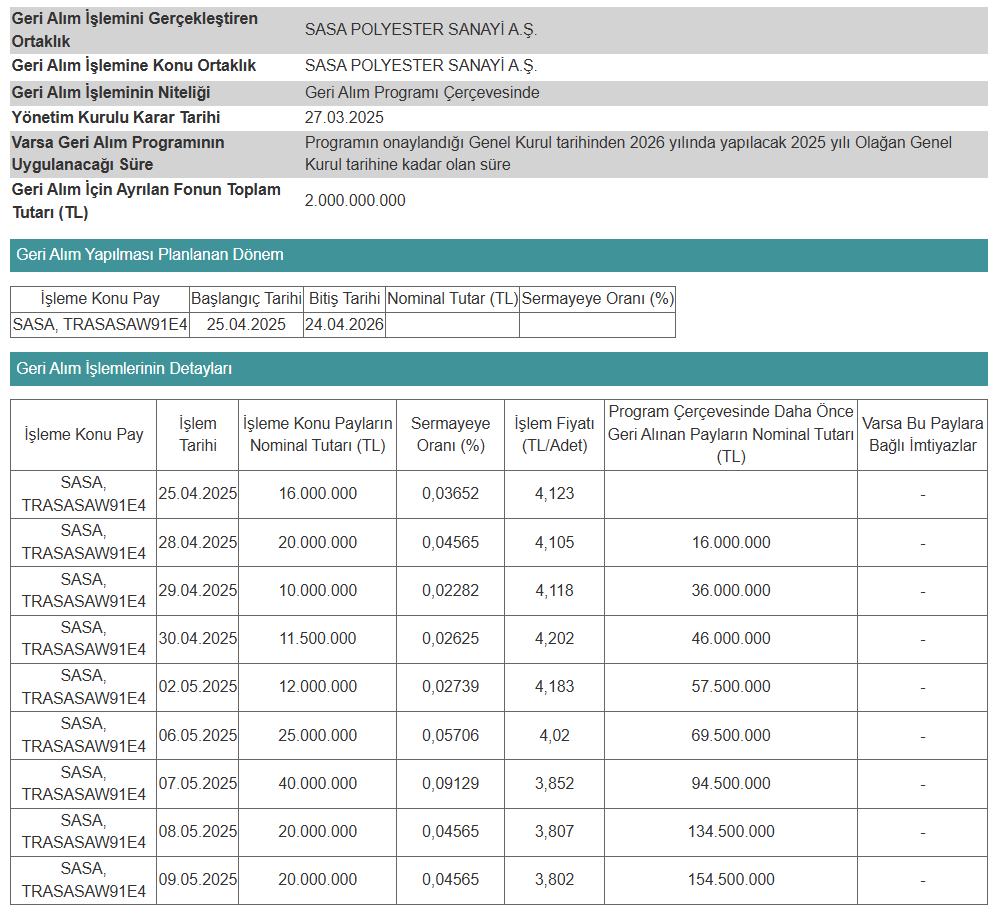The image size is (994, 912).
Task: Select the transaction date 28.04.2025 cell
Action: click(x=198, y=542)
